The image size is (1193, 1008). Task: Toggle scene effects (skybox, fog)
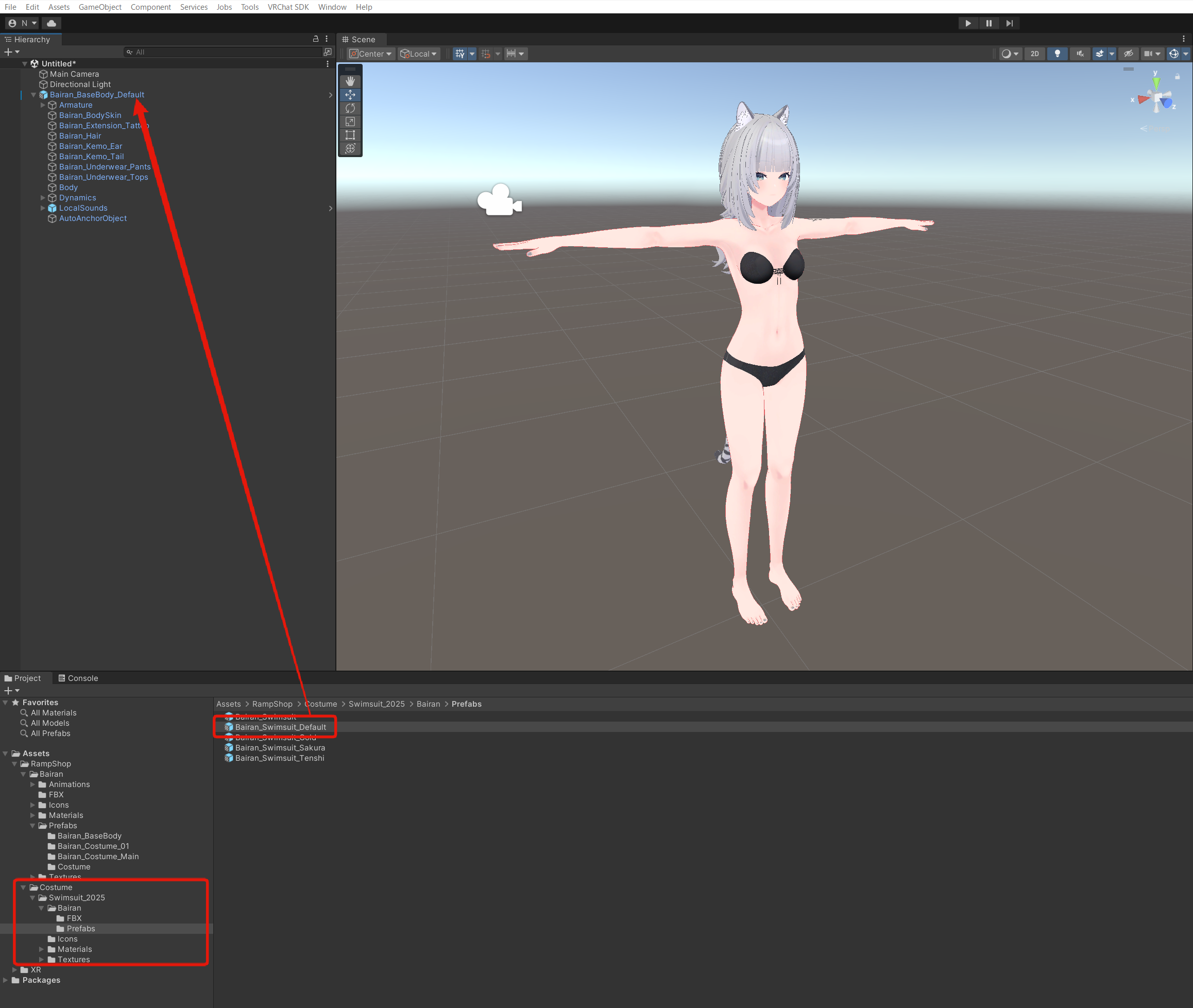[x=1099, y=54]
